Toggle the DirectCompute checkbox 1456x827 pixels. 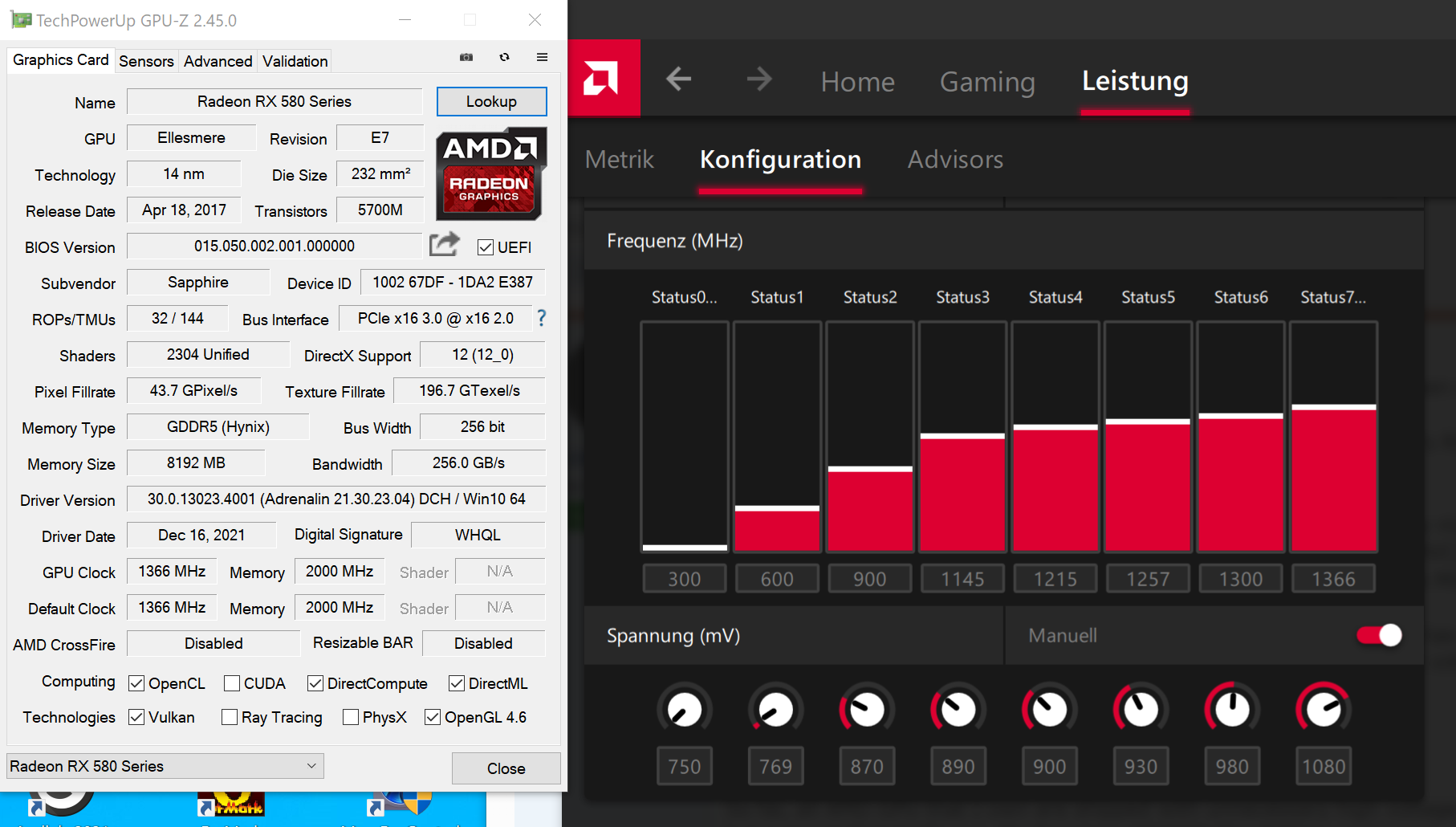[315, 683]
